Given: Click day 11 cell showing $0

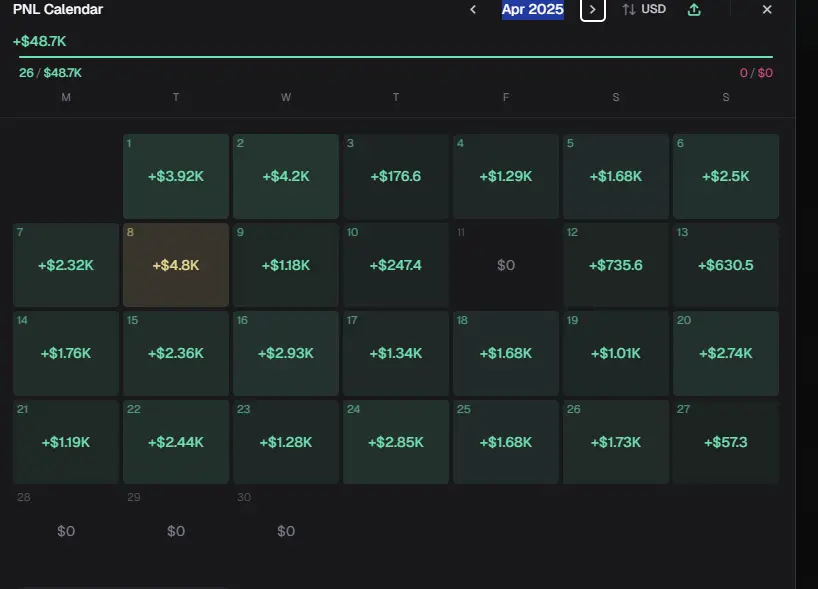Looking at the screenshot, I should [506, 265].
